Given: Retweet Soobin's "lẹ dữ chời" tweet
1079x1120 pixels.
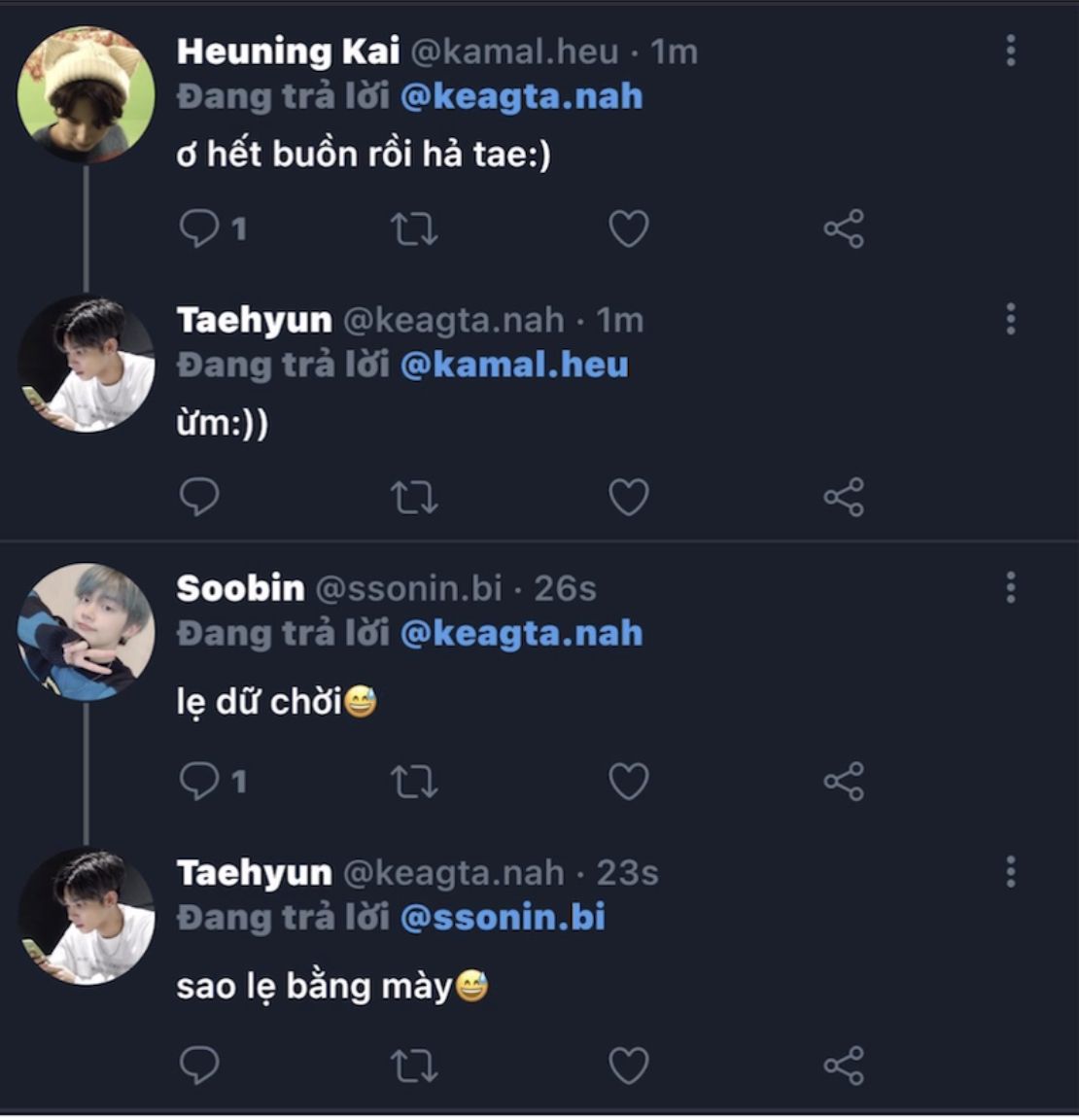Looking at the screenshot, I should click(x=414, y=782).
